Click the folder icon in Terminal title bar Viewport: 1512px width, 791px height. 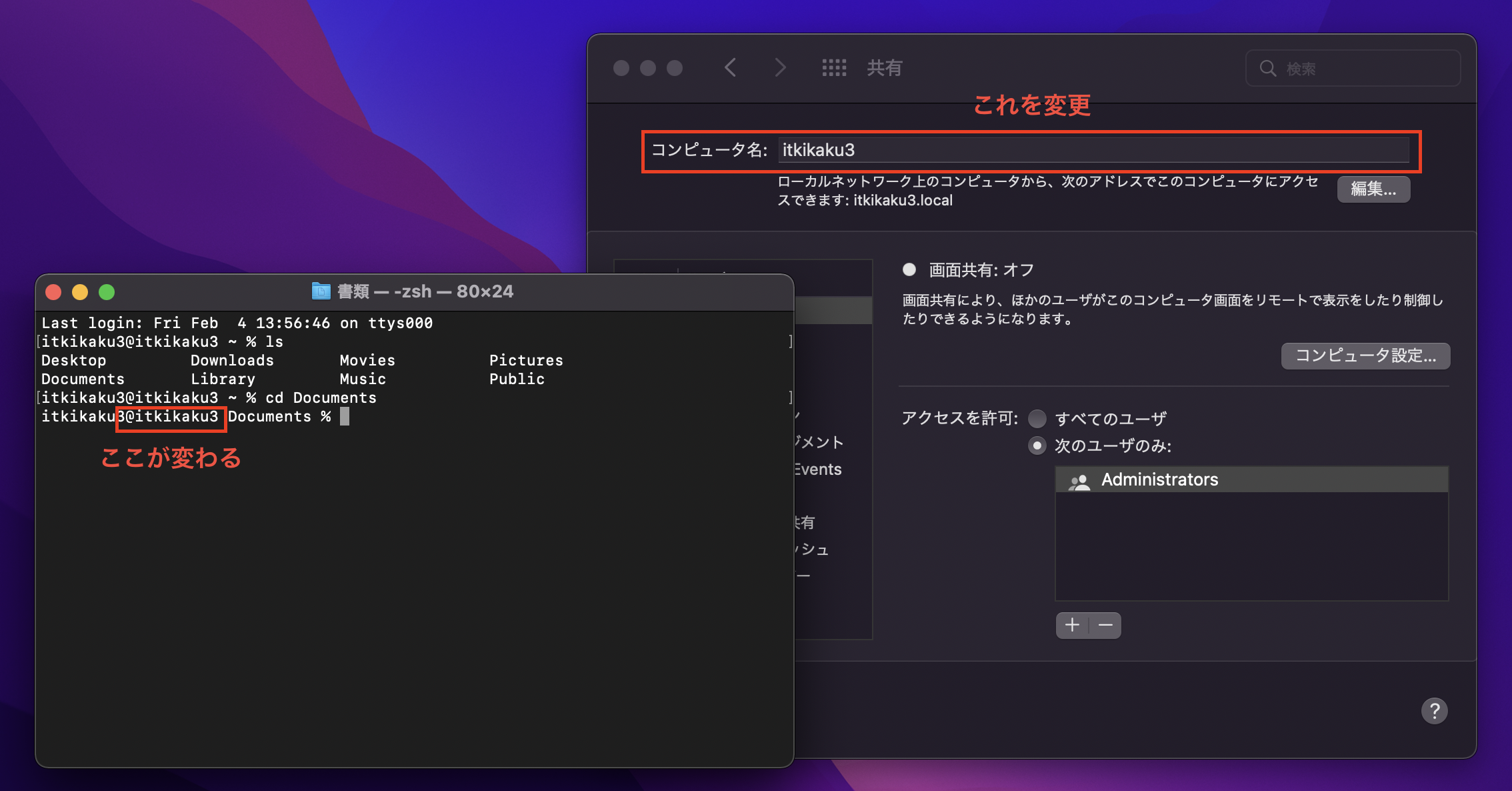[321, 291]
